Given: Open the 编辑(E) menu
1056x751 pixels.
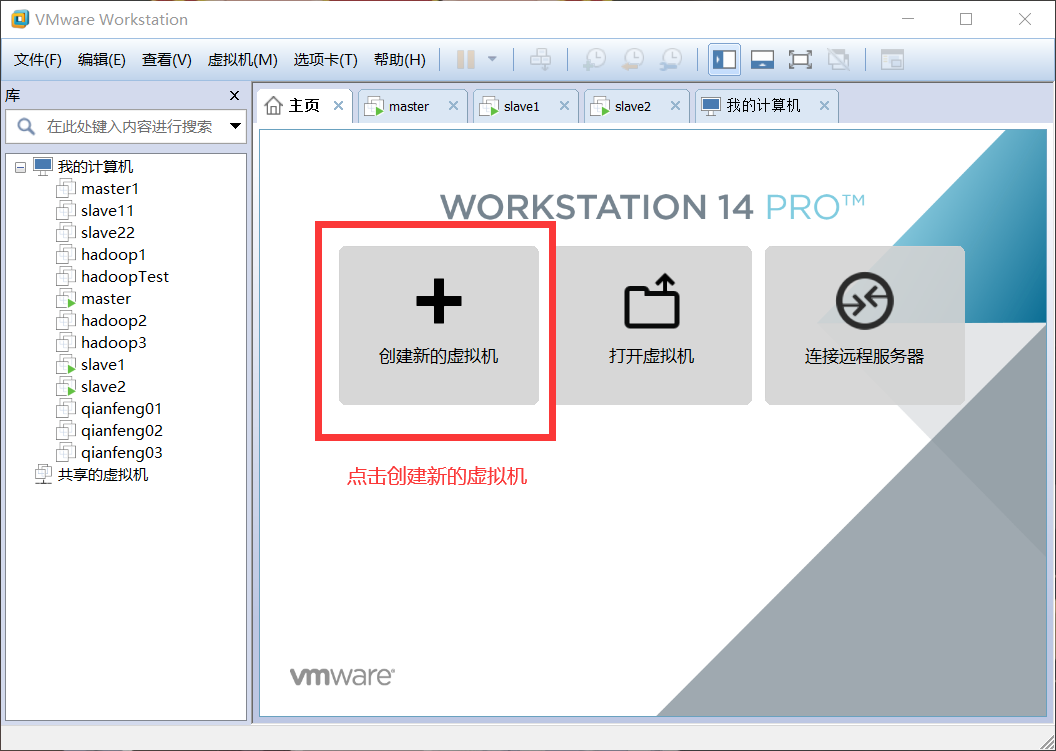Looking at the screenshot, I should point(102,60).
